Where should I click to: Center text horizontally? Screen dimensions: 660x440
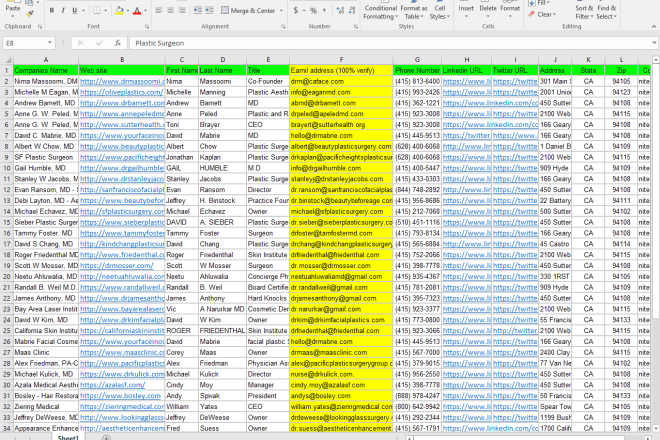point(170,10)
